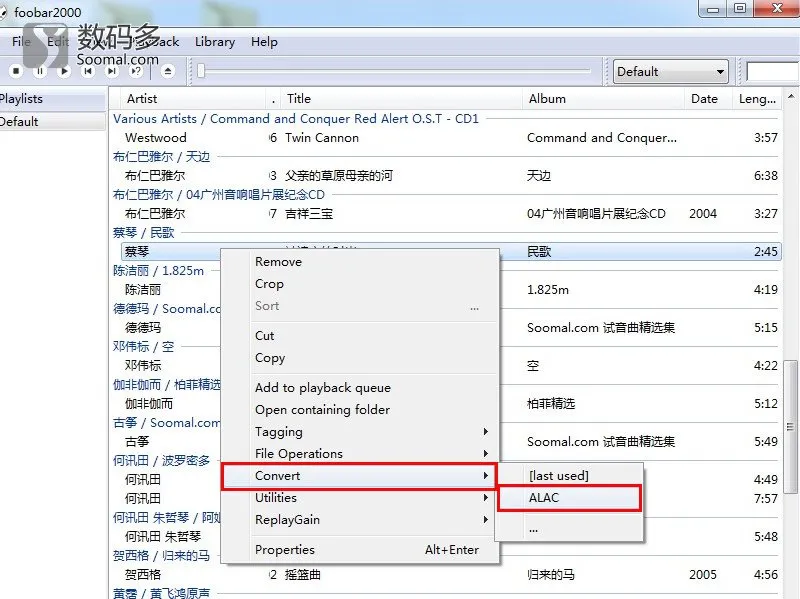The height and width of the screenshot is (599, 800).
Task: Choose Remove from context menu
Action: [x=360, y=262]
